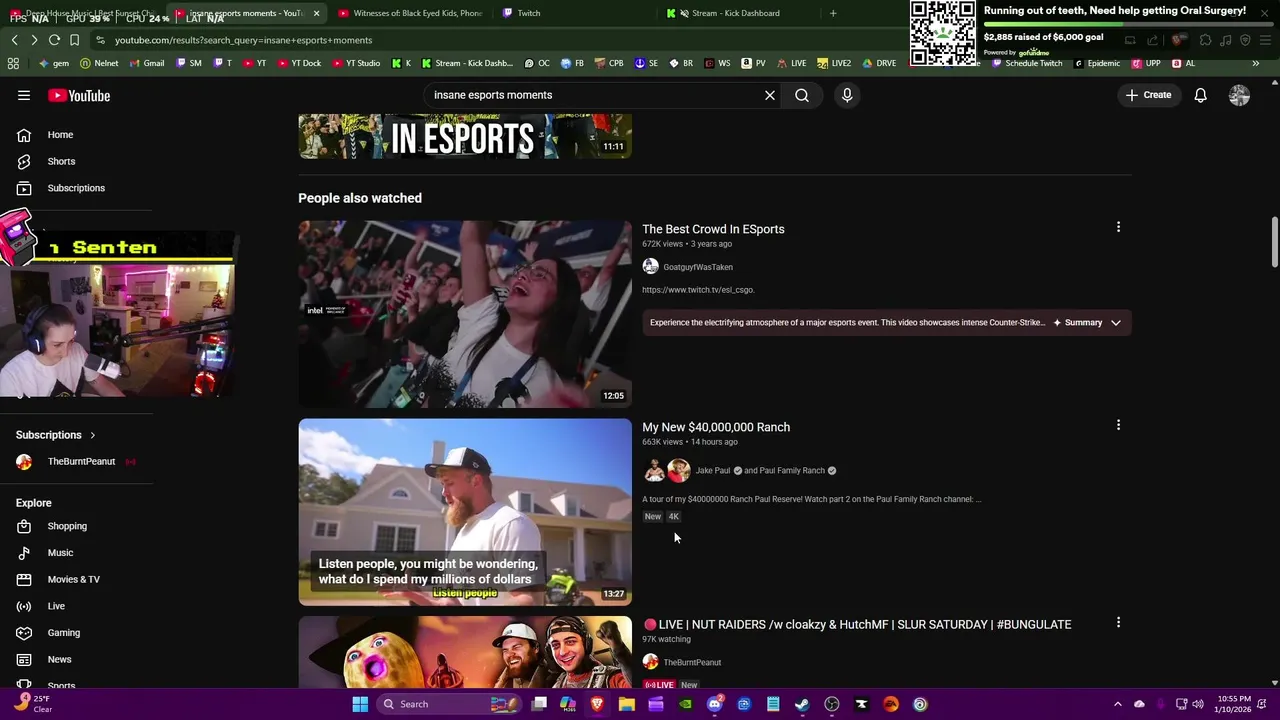Open the Gmail bookmark
1280x720 pixels.
(146, 63)
